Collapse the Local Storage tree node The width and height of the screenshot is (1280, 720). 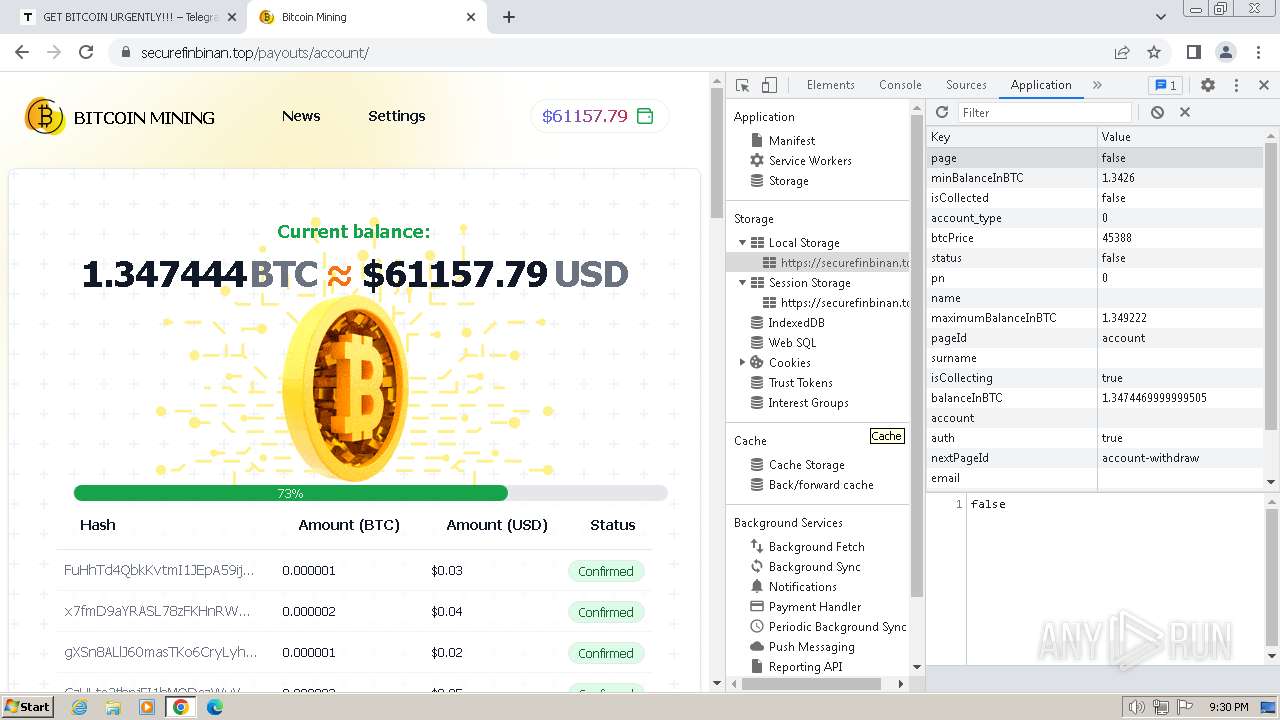(742, 243)
